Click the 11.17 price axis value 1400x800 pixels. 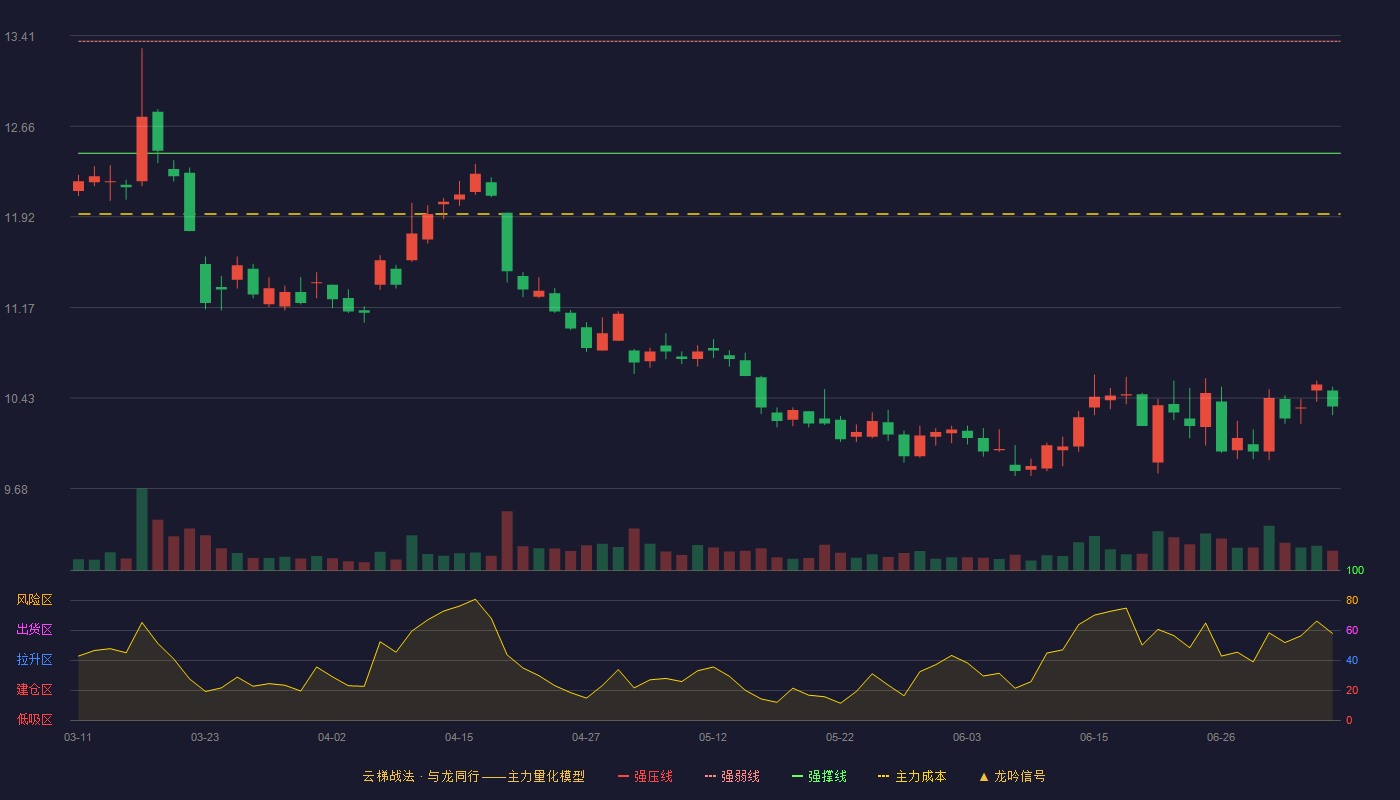(19, 308)
